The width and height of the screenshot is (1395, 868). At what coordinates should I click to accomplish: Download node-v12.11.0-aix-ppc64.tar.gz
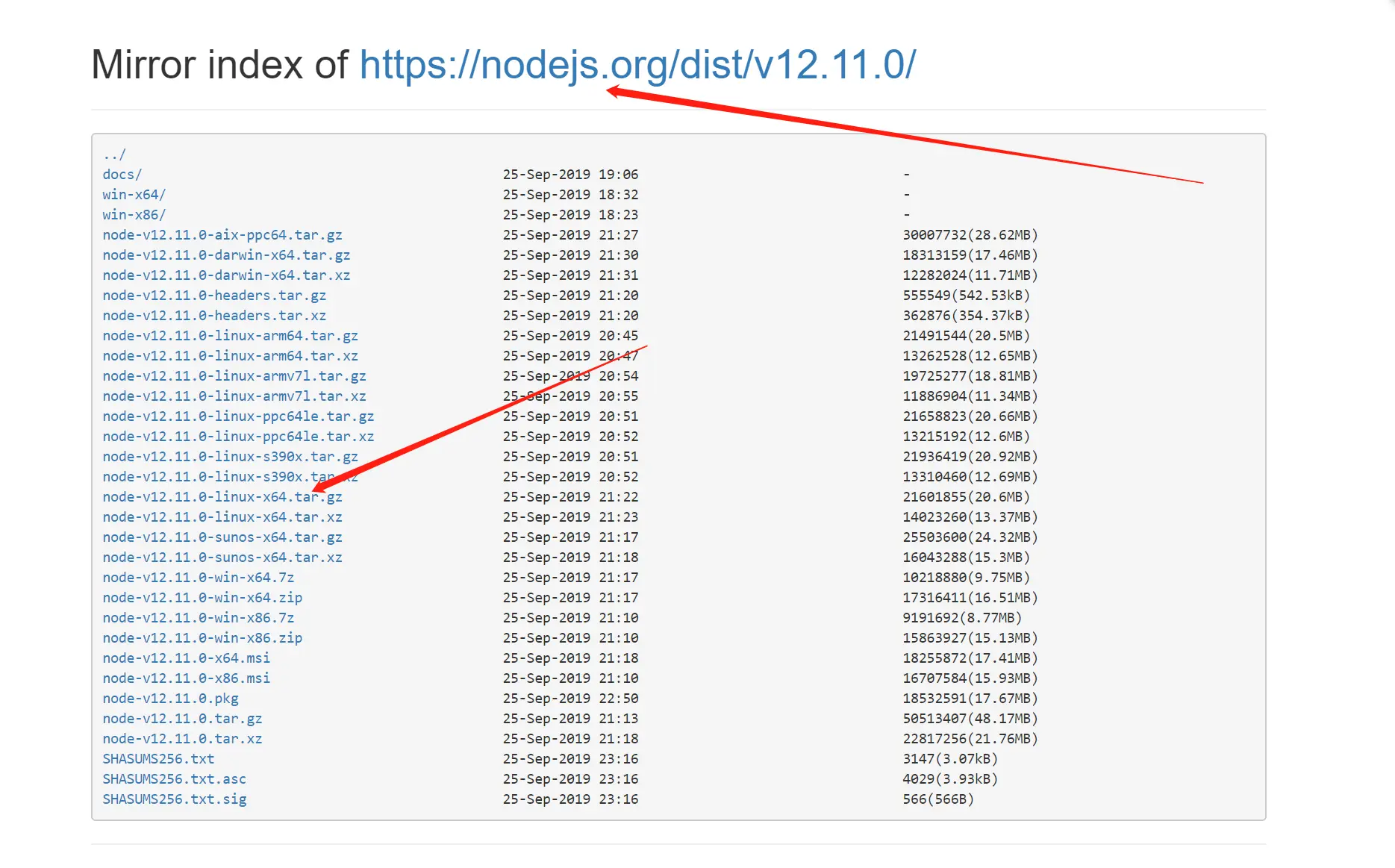click(222, 235)
